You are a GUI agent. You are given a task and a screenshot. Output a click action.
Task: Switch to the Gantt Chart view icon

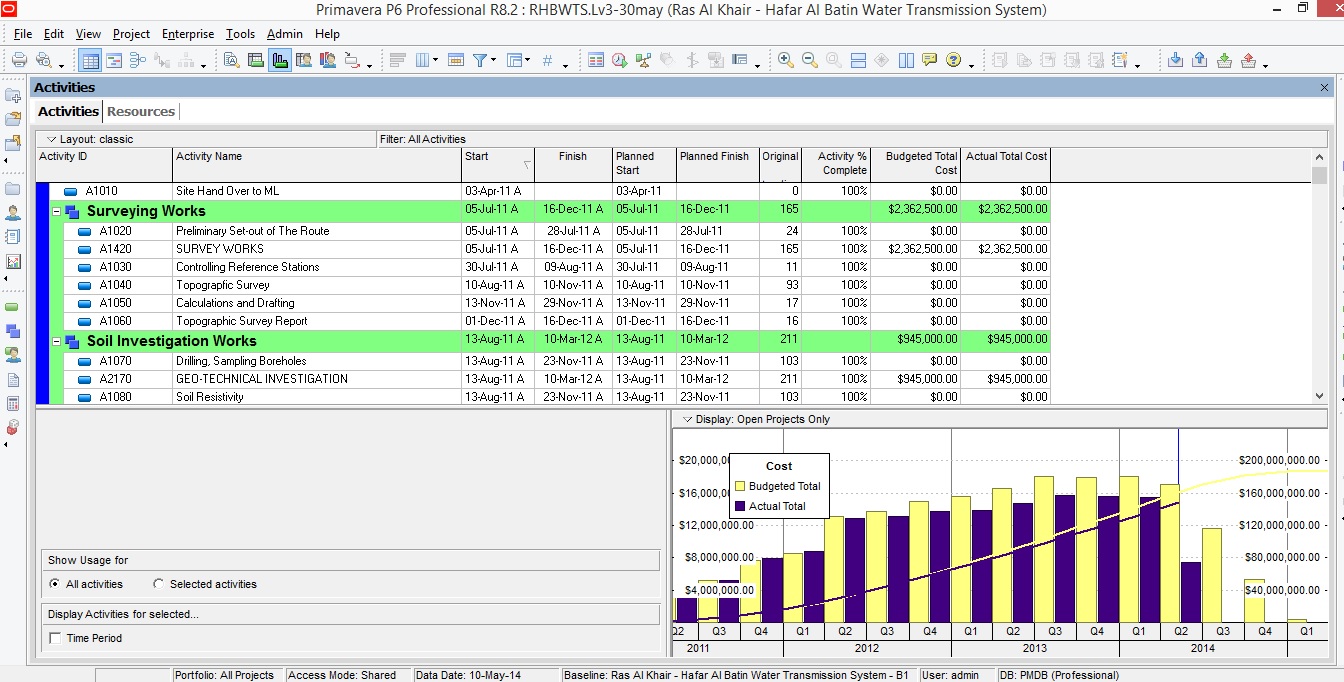113,60
